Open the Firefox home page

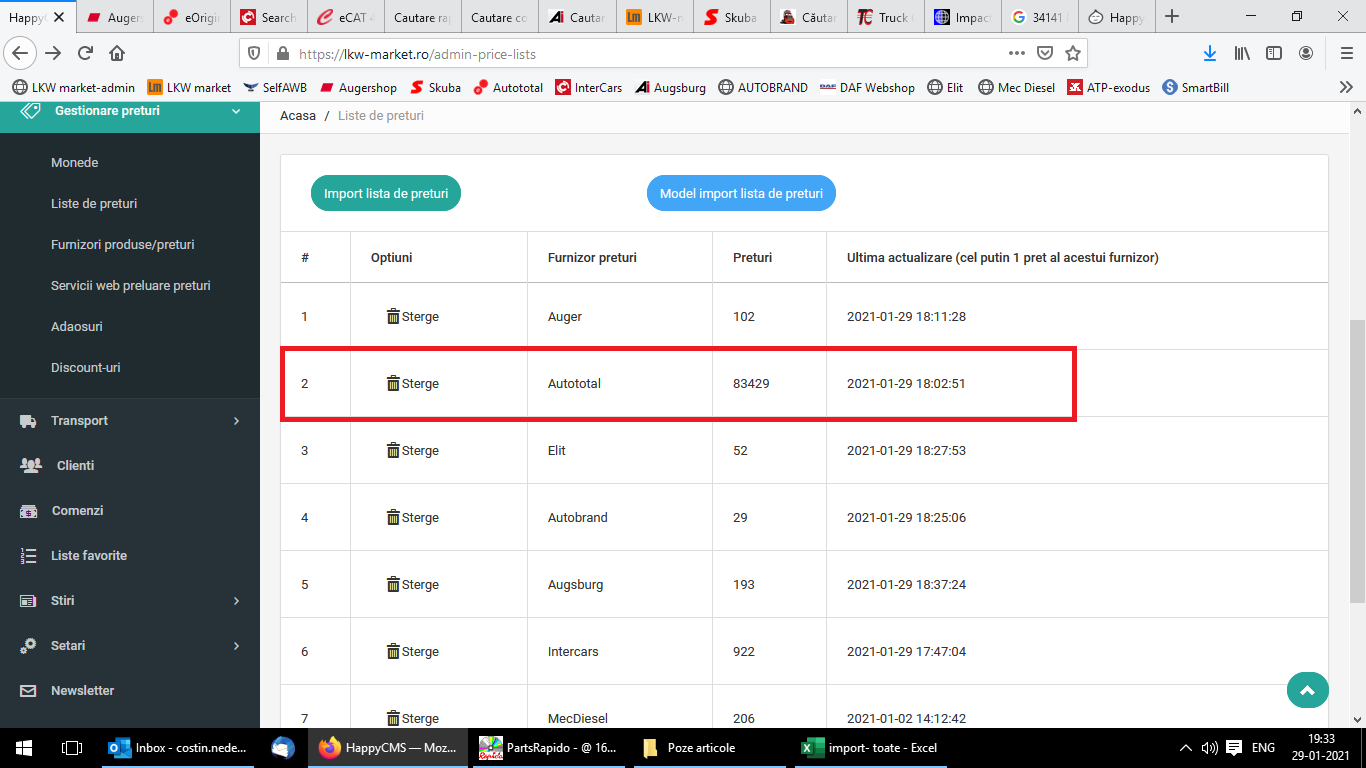coord(117,53)
